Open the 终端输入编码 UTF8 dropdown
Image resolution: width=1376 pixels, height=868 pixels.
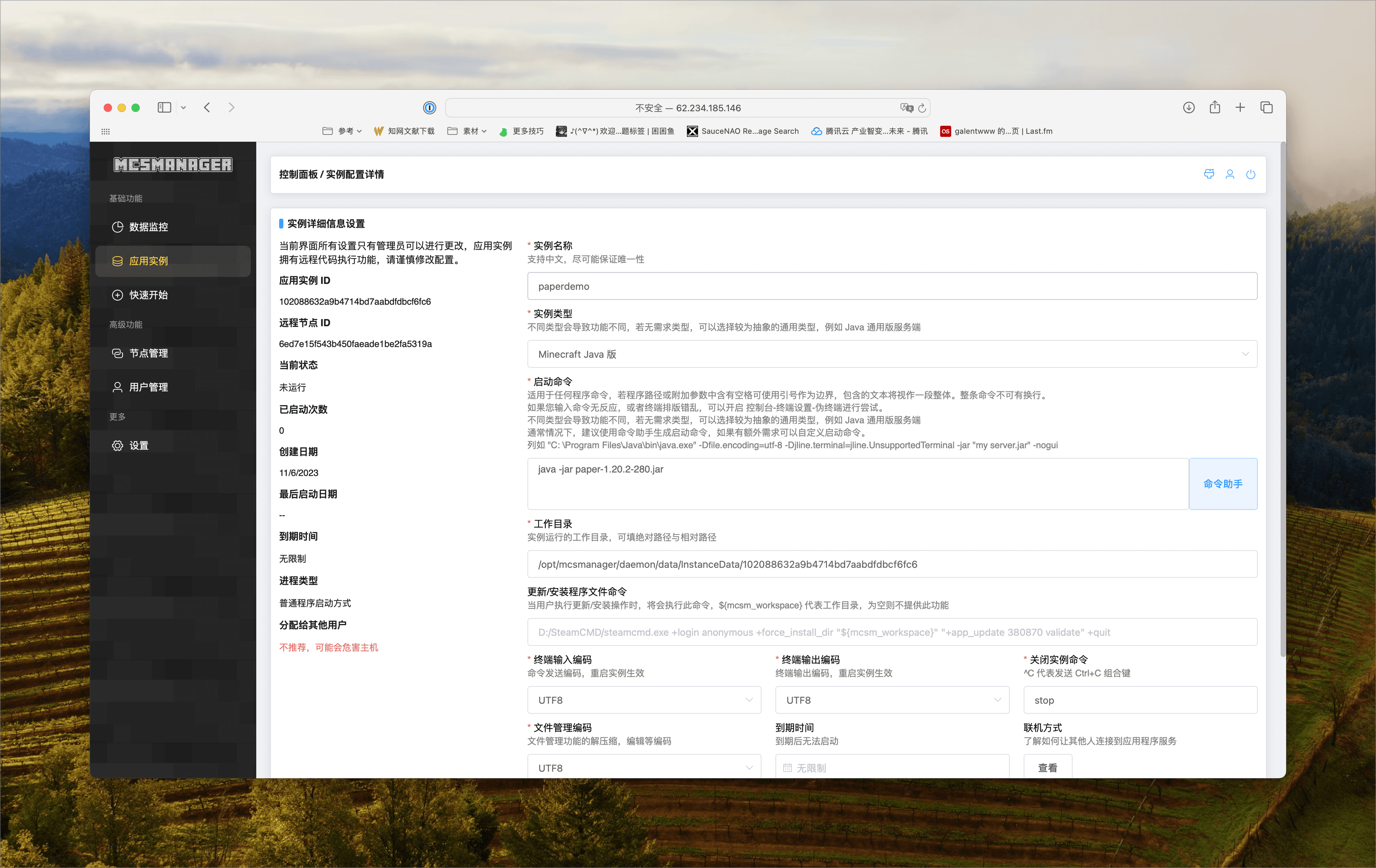point(644,700)
